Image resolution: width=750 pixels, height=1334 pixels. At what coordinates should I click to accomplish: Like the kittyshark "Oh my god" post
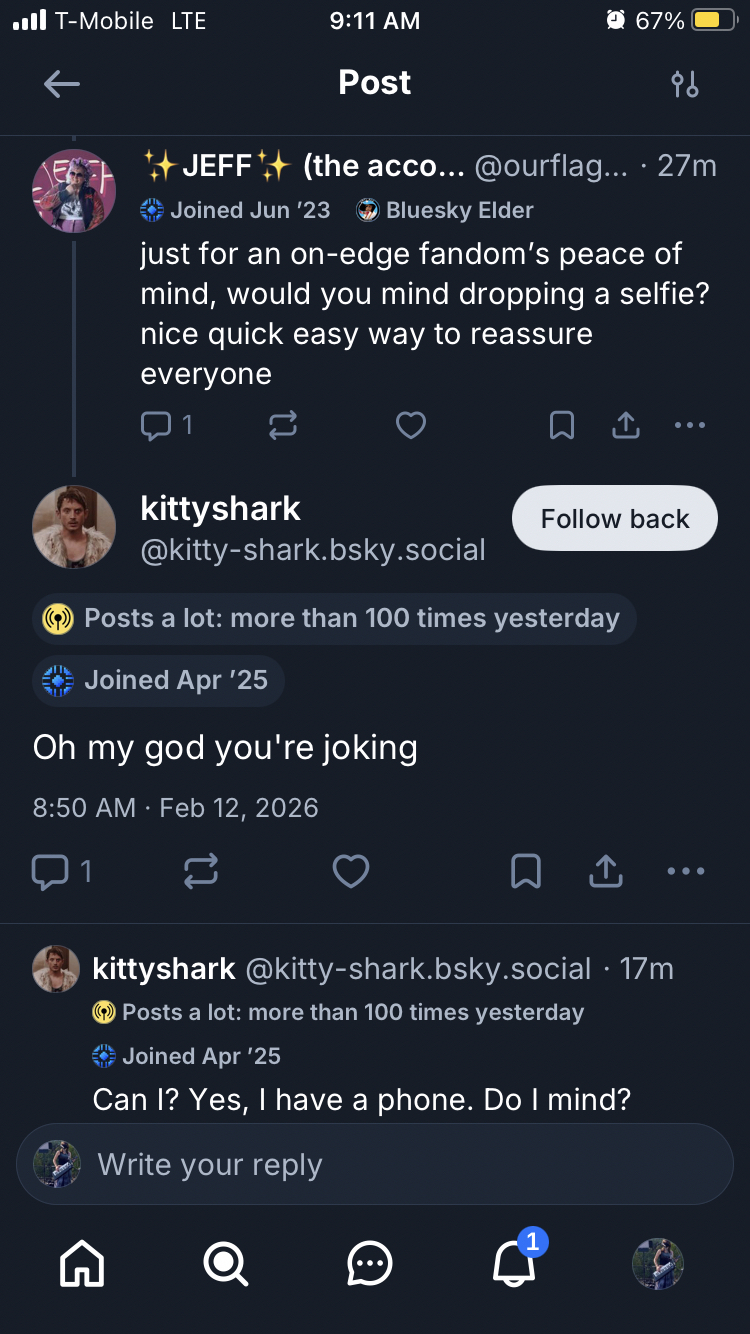point(351,872)
